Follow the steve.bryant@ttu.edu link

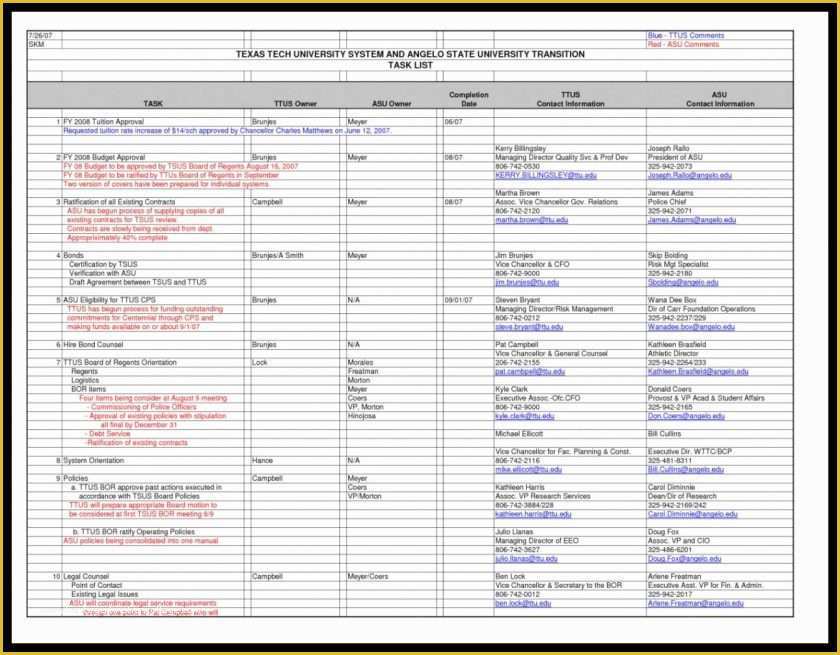[529, 327]
